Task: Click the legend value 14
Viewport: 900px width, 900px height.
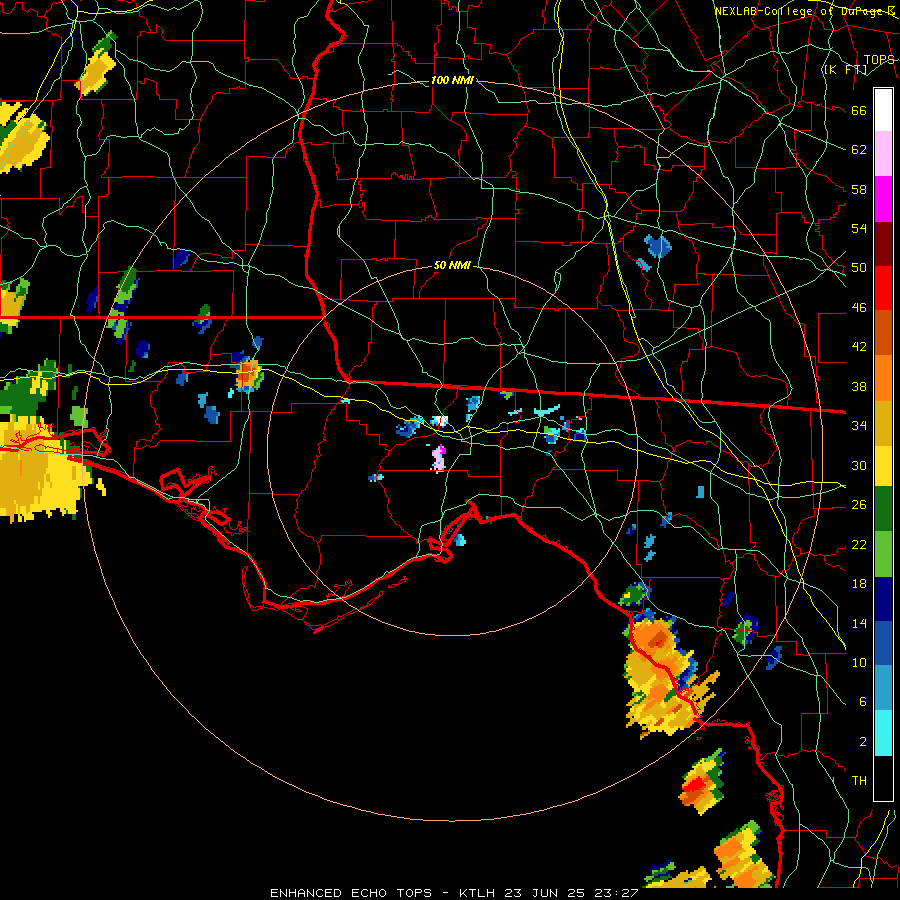Action: pyautogui.click(x=859, y=623)
